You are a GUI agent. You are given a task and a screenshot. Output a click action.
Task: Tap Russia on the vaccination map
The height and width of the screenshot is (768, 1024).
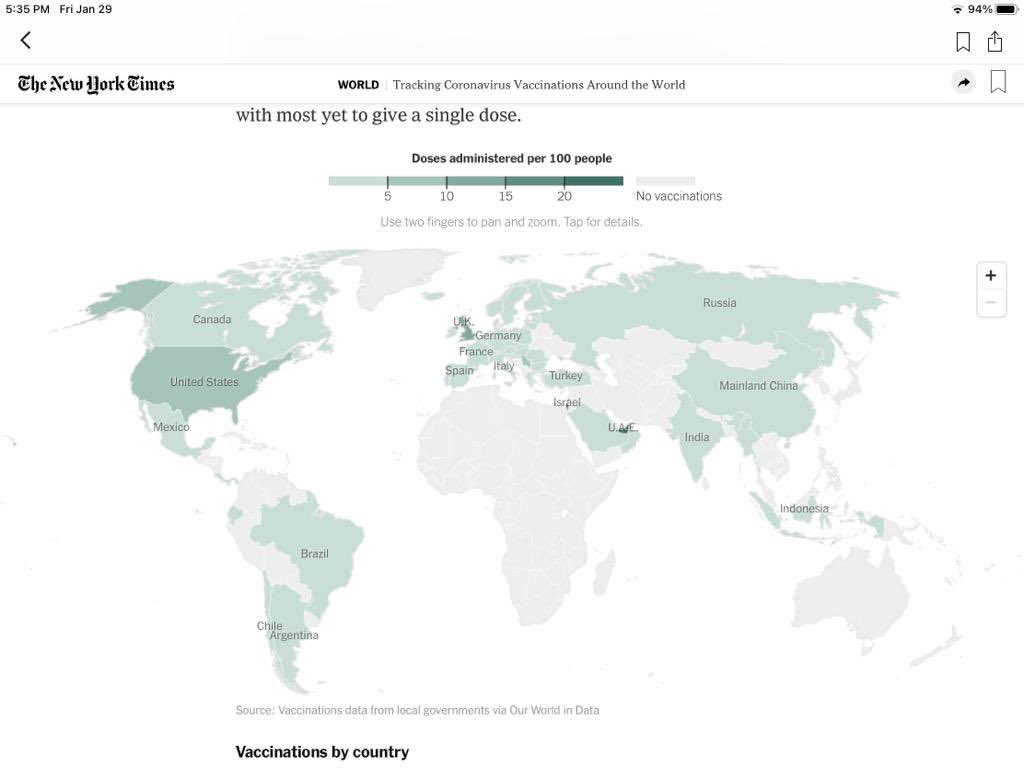719,303
